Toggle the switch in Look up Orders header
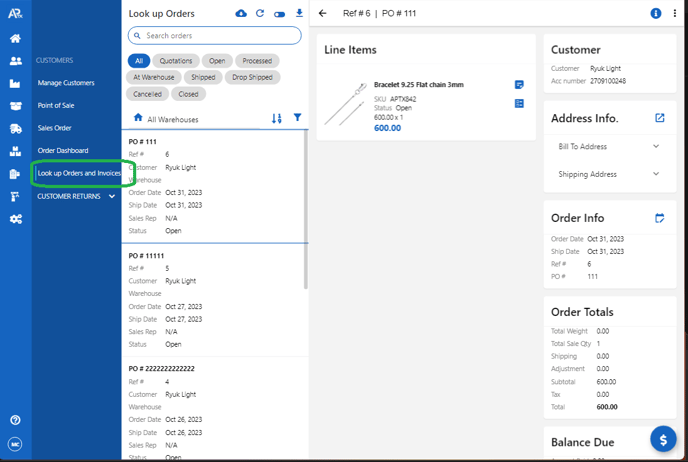The image size is (688, 462). tap(279, 14)
